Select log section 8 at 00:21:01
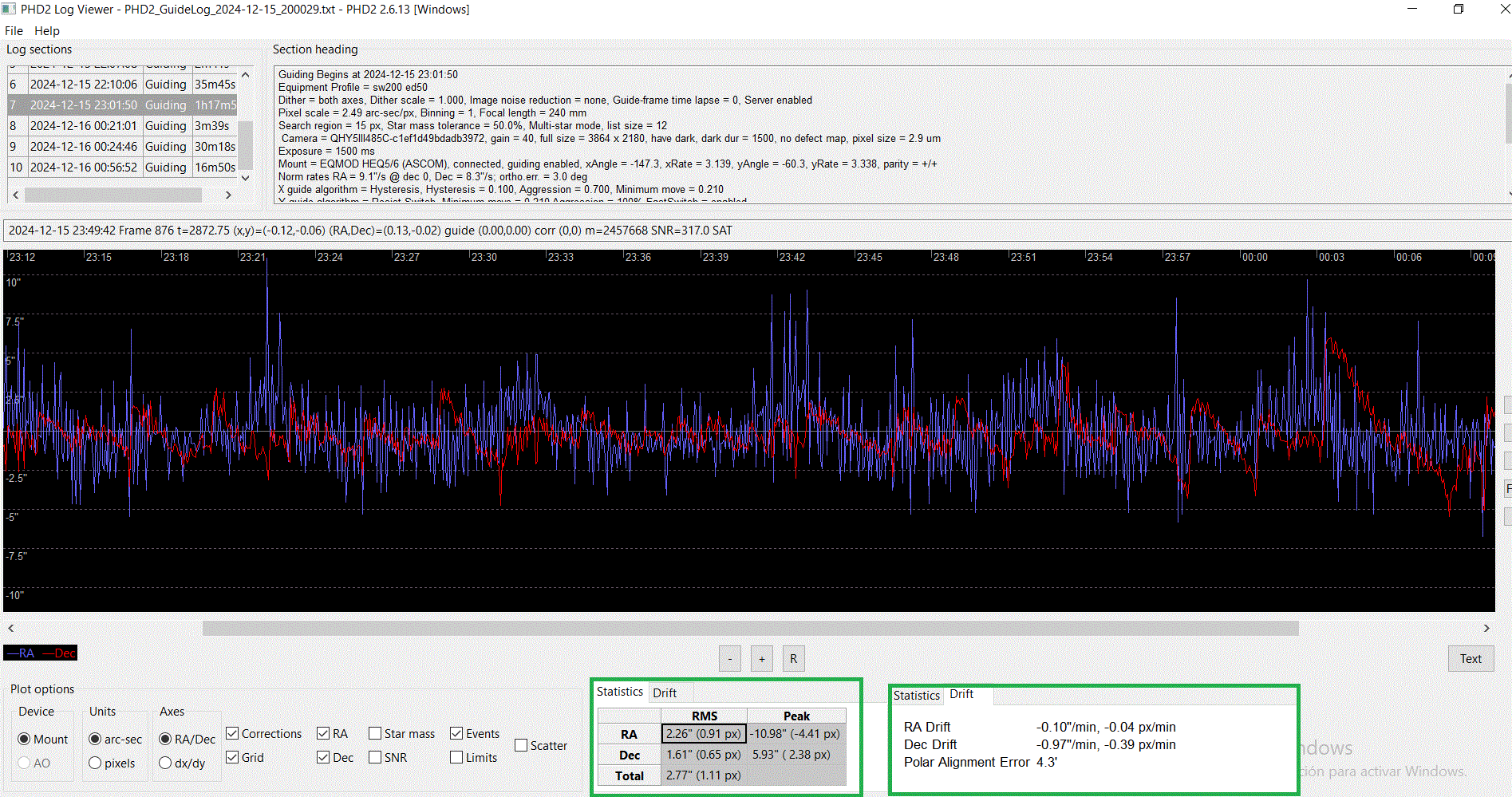This screenshot has width=1512, height=797. (122, 125)
